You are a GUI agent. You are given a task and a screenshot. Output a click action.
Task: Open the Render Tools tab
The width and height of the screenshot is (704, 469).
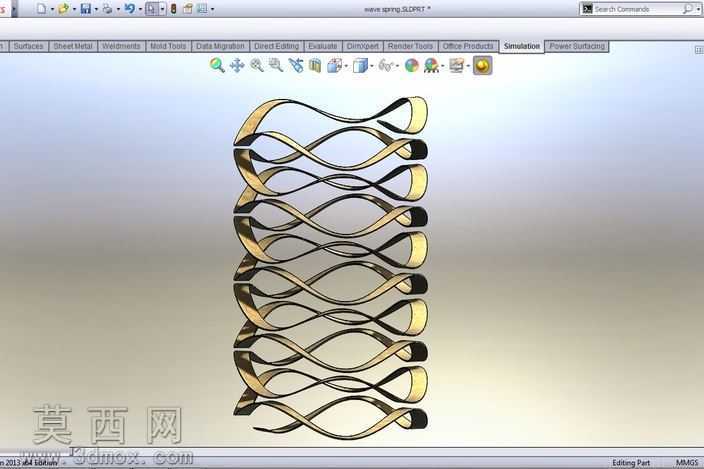410,46
